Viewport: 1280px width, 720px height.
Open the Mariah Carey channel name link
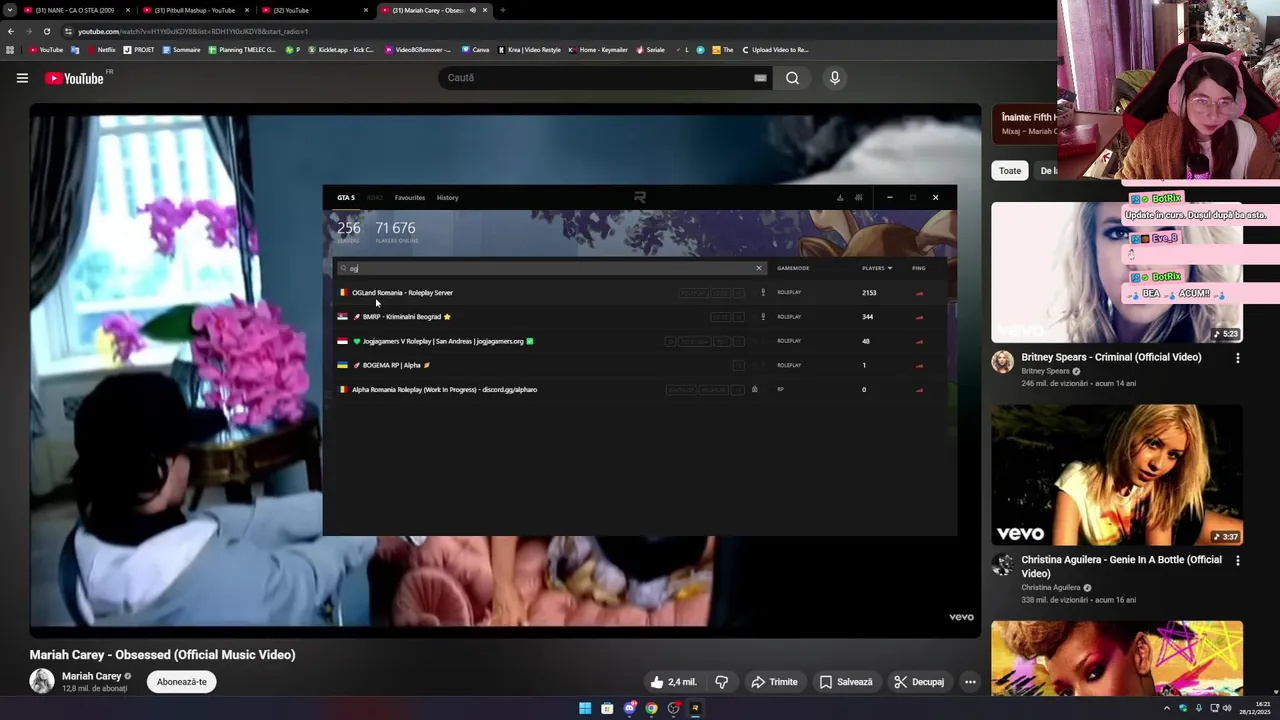91,676
